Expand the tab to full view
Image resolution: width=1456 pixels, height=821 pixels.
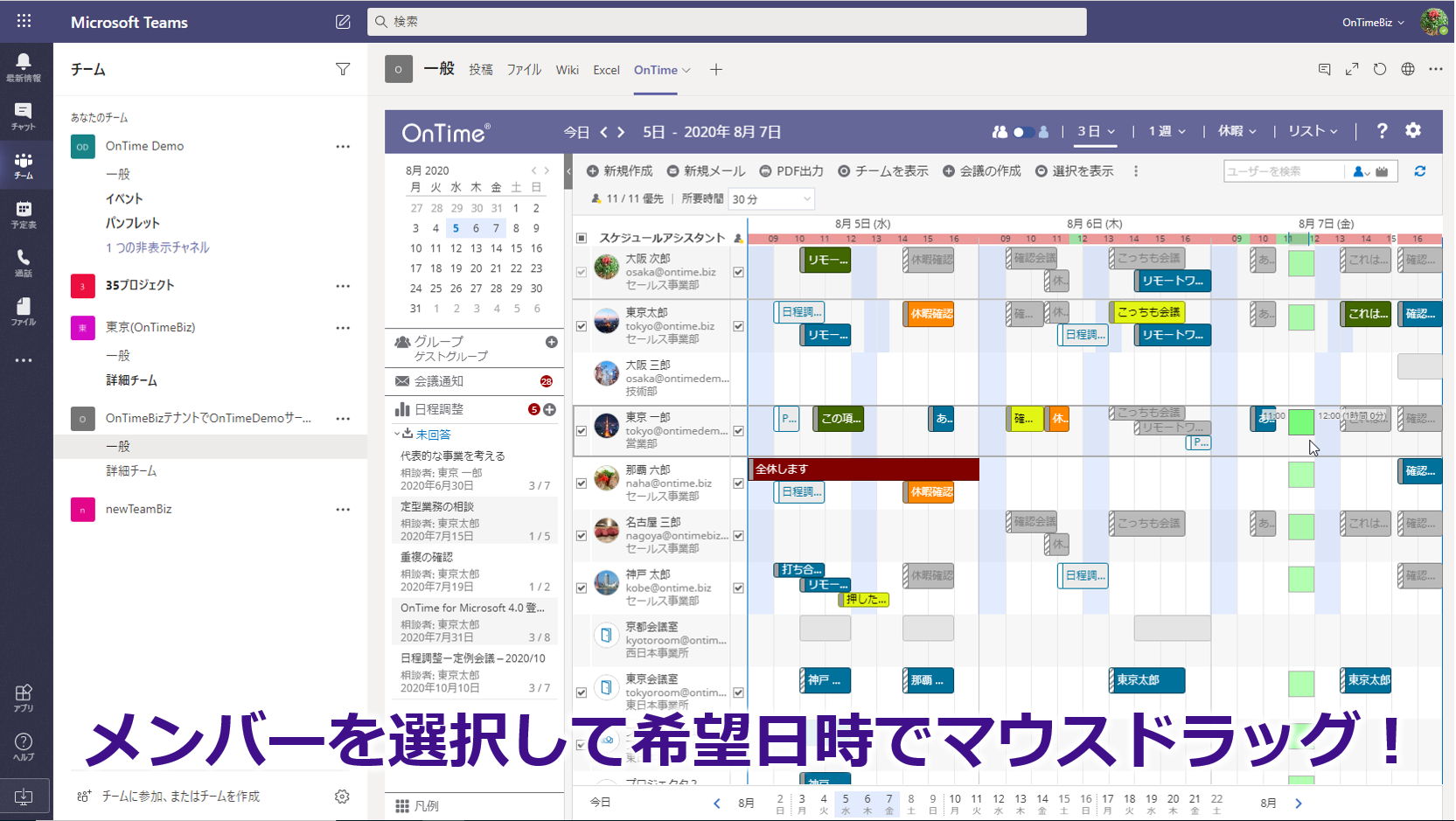click(x=1352, y=69)
